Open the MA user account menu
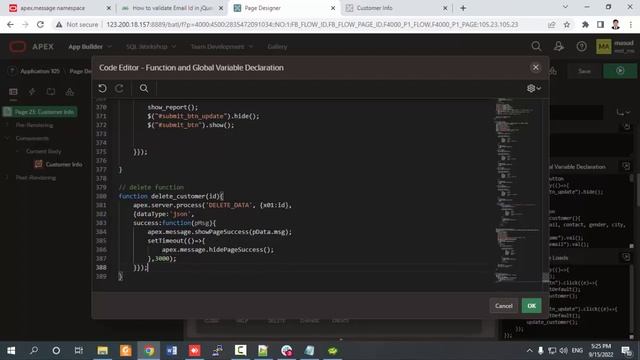 (615, 47)
